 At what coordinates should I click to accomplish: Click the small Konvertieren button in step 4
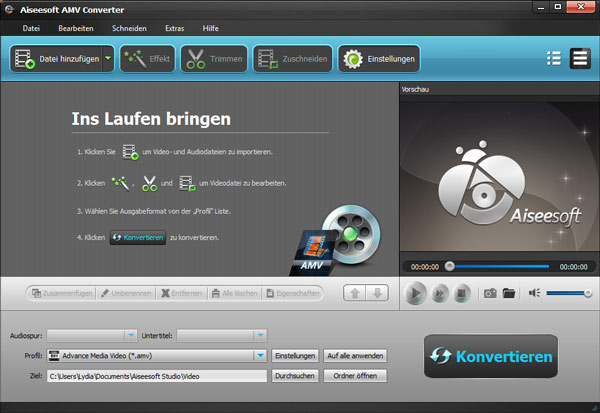(x=138, y=237)
